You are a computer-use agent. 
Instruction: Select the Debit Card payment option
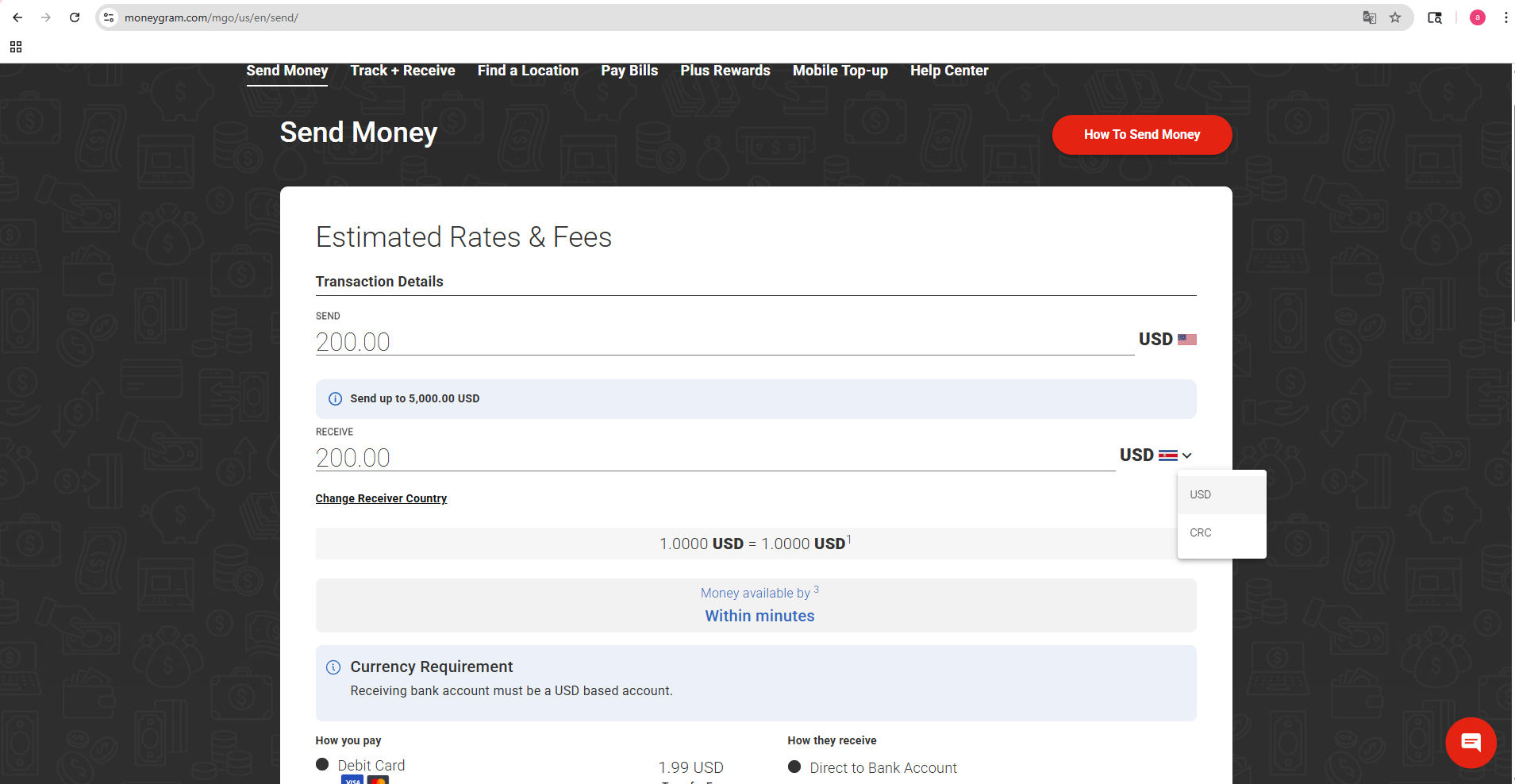coord(322,765)
